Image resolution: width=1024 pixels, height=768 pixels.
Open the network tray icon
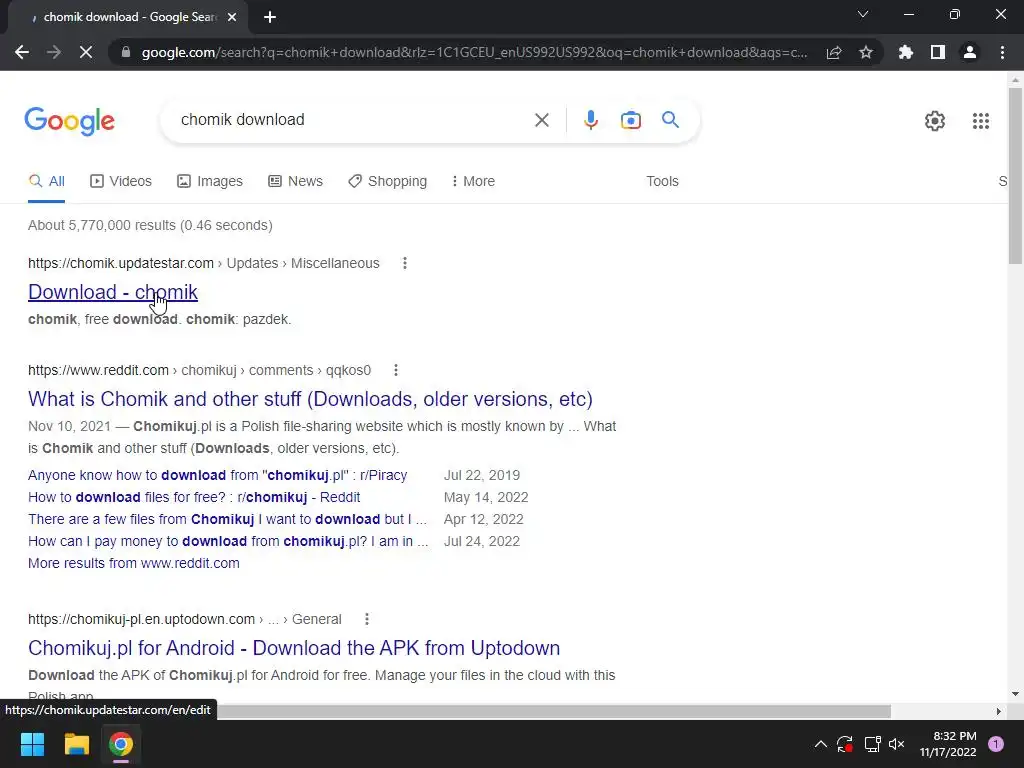[872, 744]
